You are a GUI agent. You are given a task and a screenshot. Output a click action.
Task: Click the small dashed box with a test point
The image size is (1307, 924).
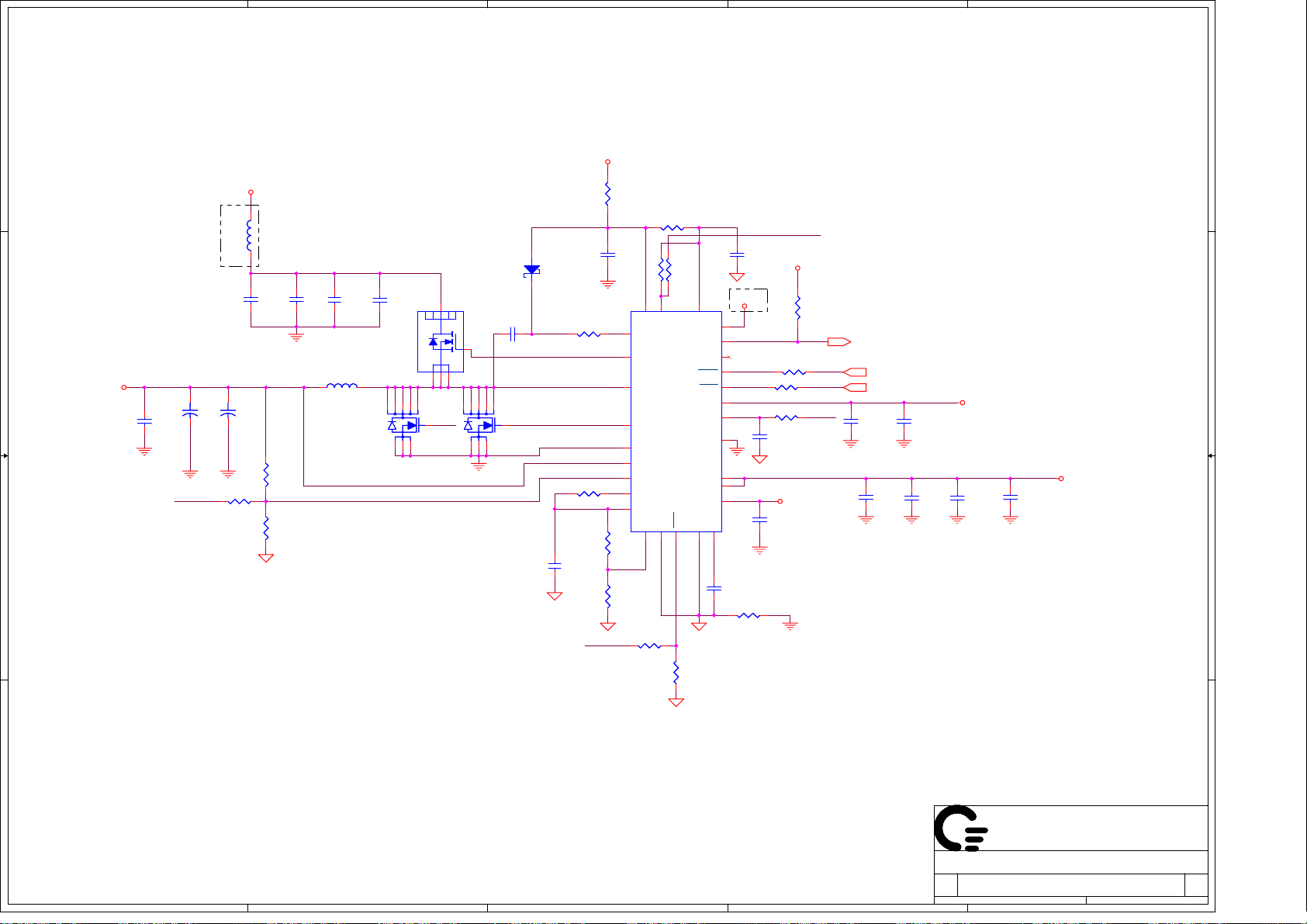click(x=749, y=300)
